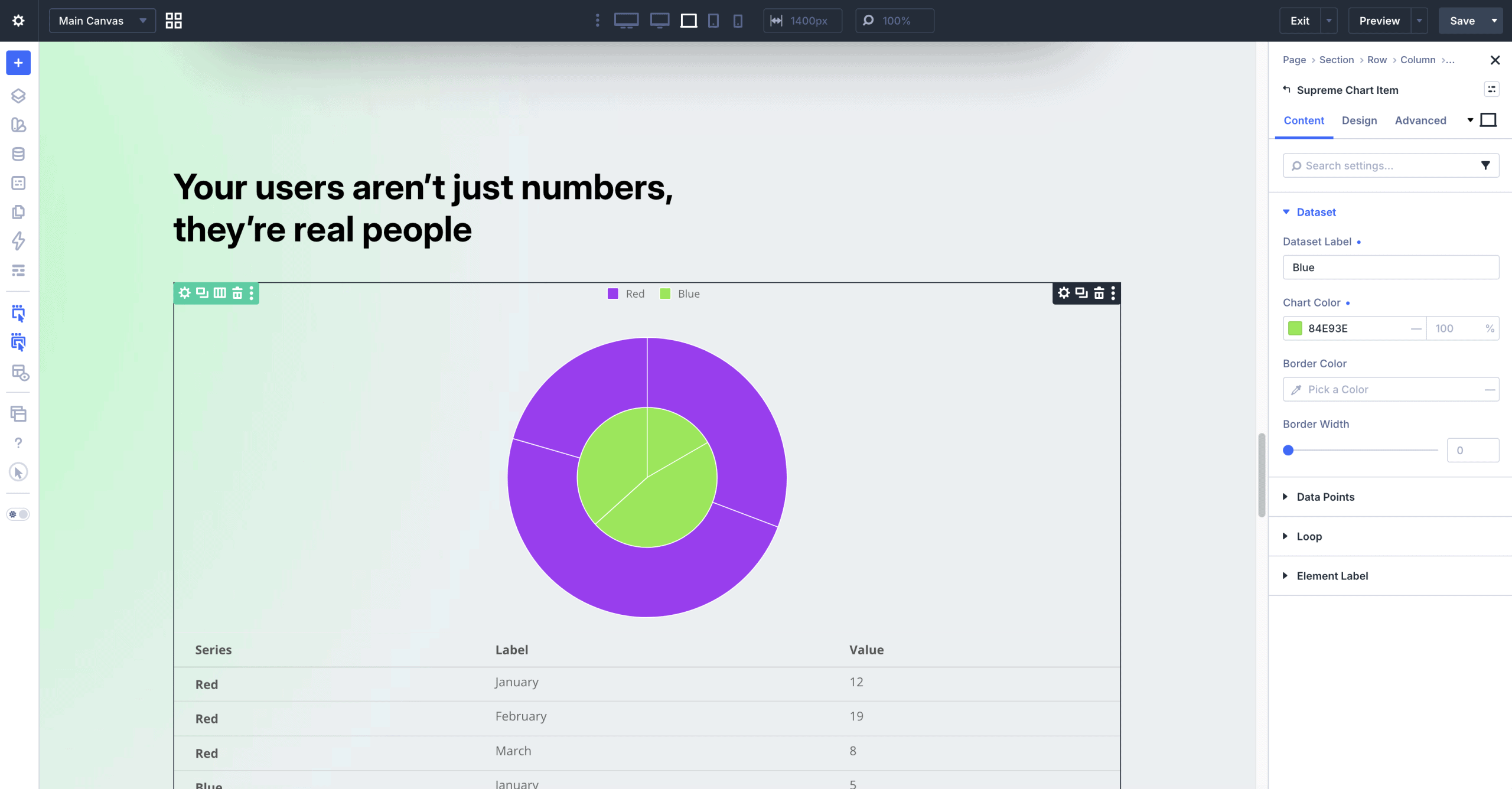The image size is (1512, 789).
Task: Open builder settings gear in top bar
Action: [x=18, y=21]
